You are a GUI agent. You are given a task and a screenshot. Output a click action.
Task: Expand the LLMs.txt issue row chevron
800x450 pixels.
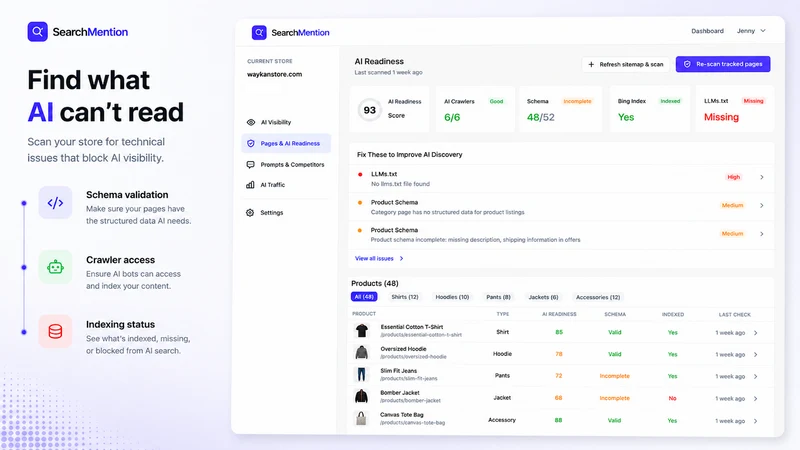(x=762, y=178)
